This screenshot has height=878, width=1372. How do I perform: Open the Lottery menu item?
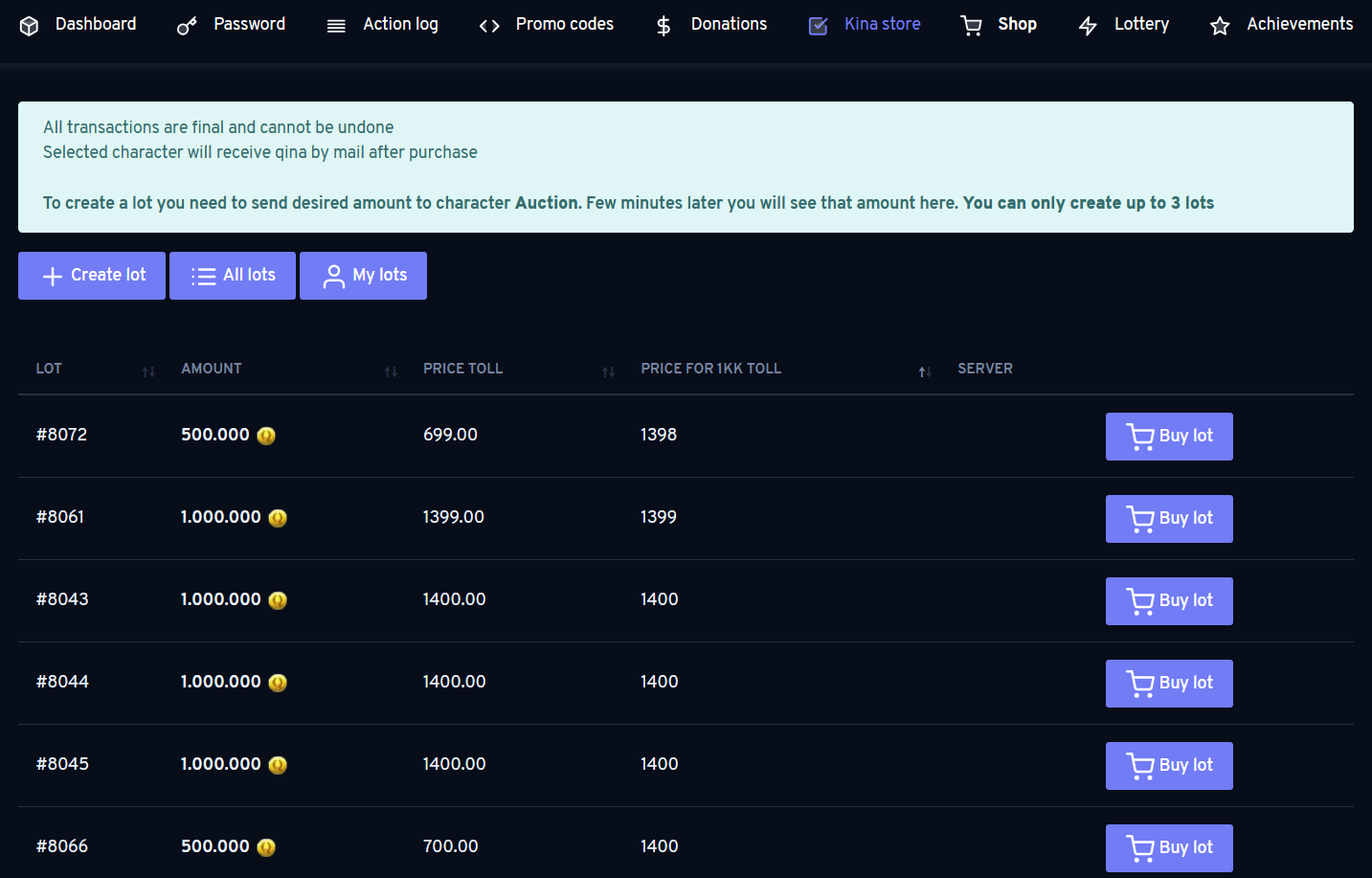(x=1141, y=24)
